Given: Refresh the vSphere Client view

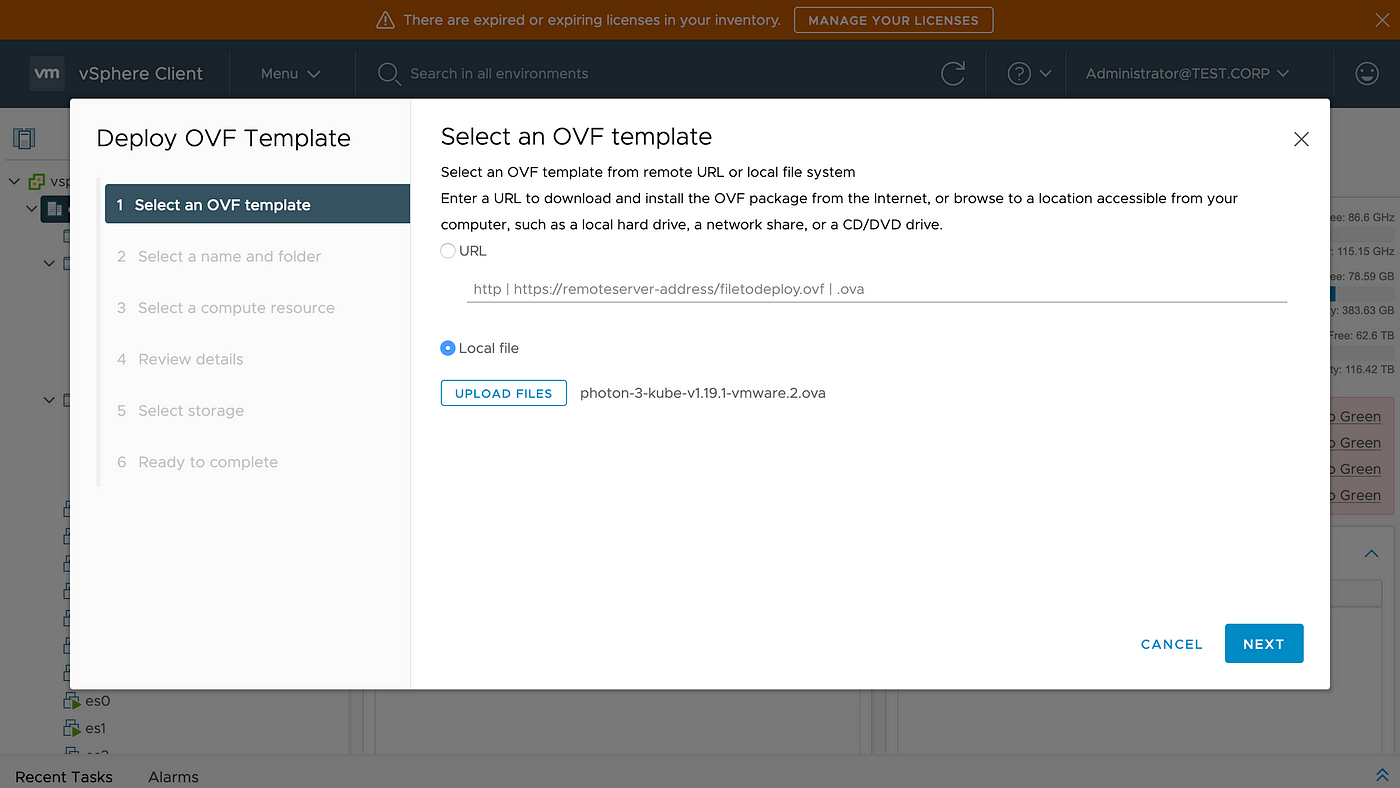Looking at the screenshot, I should tap(953, 73).
